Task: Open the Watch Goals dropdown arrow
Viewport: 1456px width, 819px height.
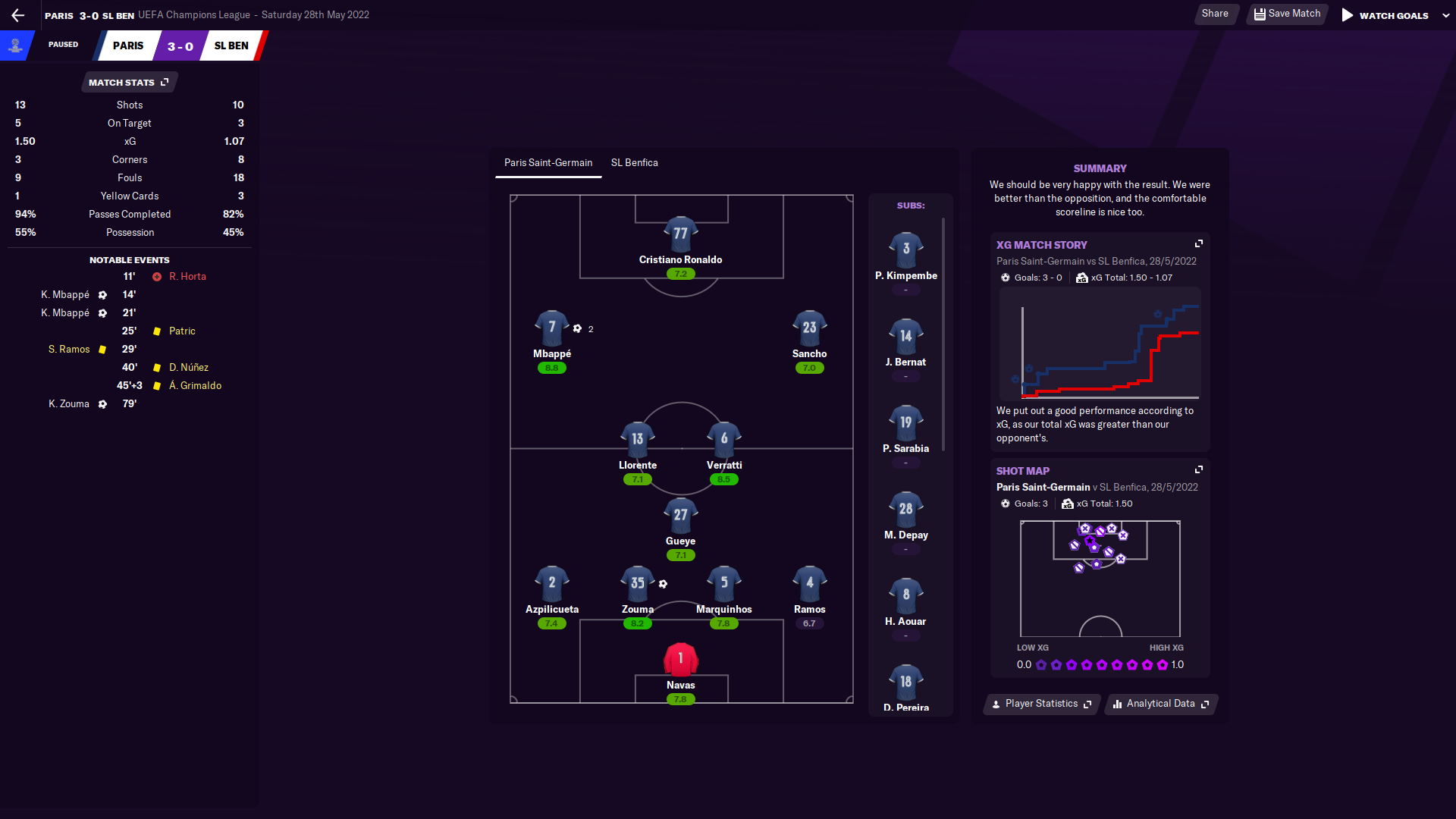Action: pos(1445,15)
